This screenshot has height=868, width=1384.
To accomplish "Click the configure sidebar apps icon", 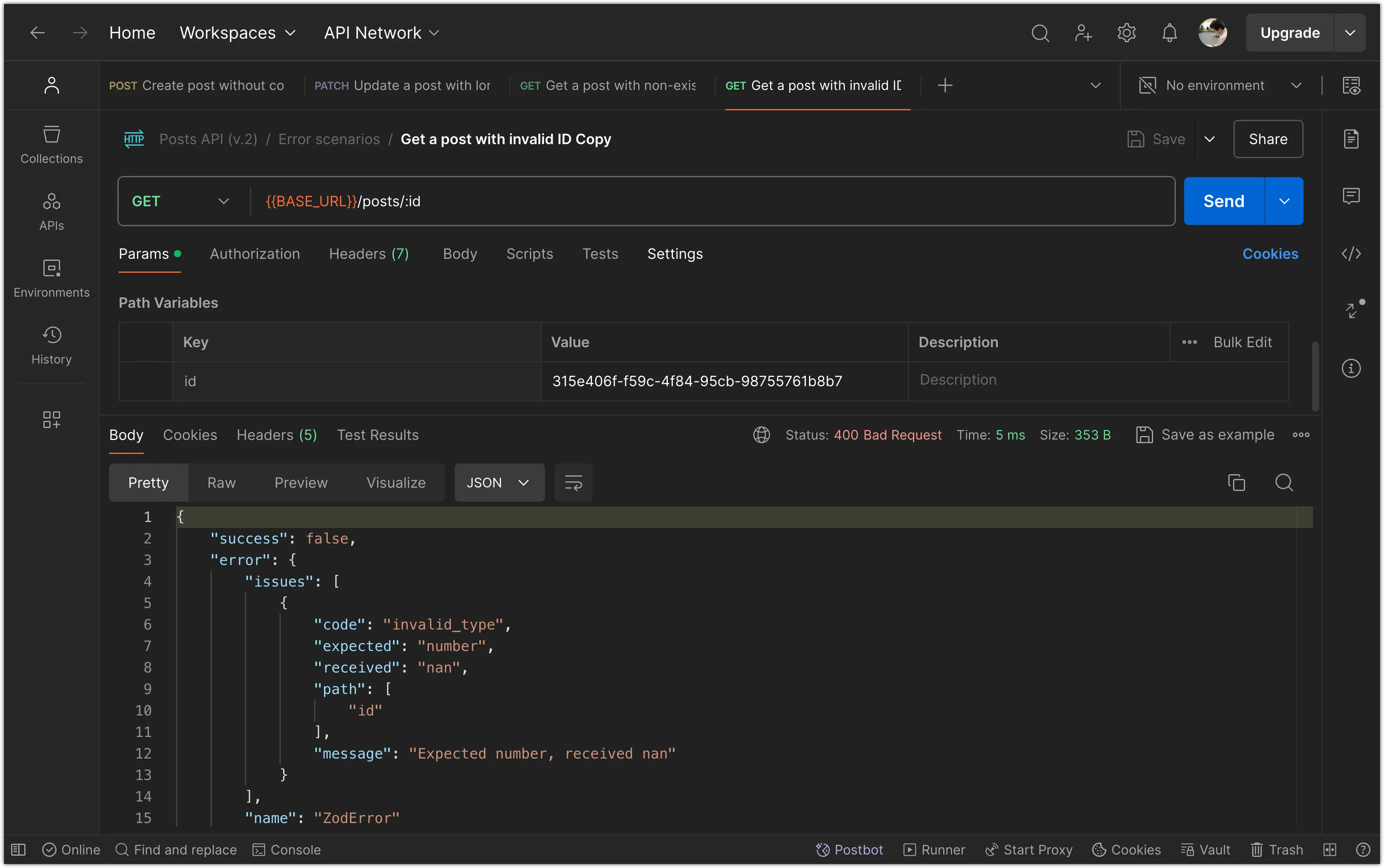I will (52, 419).
